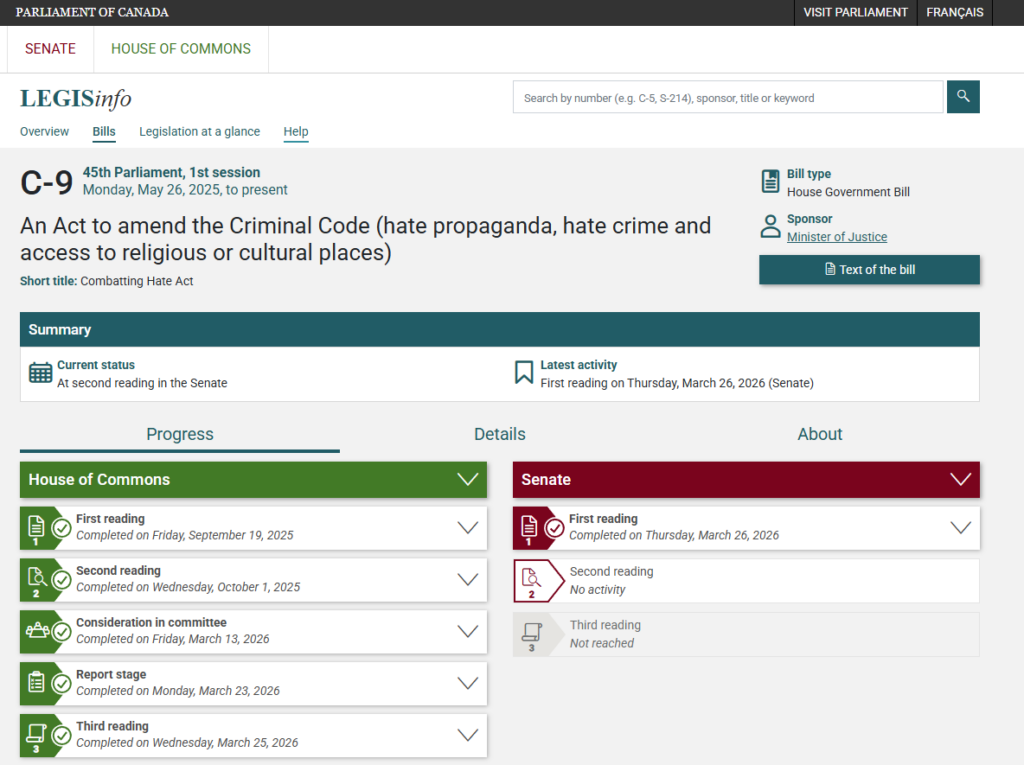
Task: Expand Second reading completed October 1, 2025
Action: (x=467, y=579)
